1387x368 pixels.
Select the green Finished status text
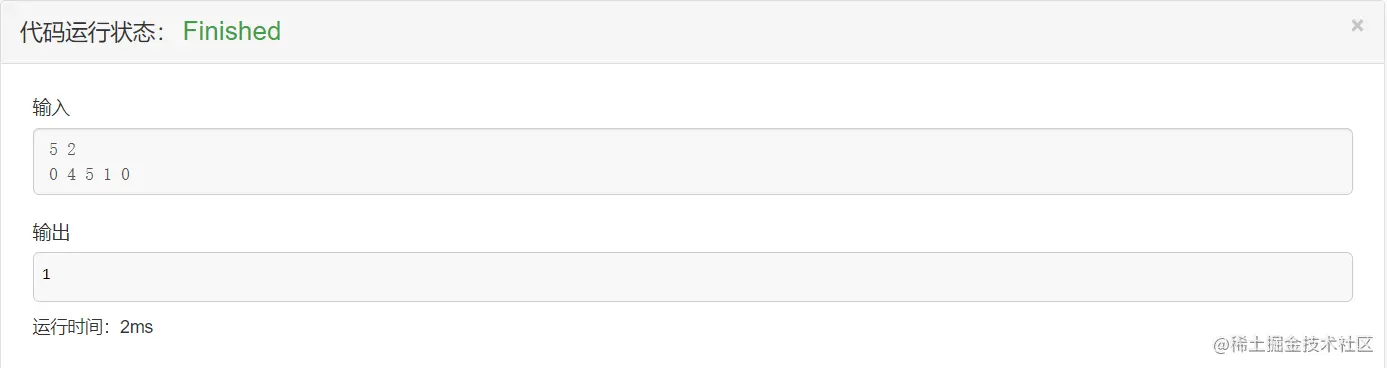[231, 31]
